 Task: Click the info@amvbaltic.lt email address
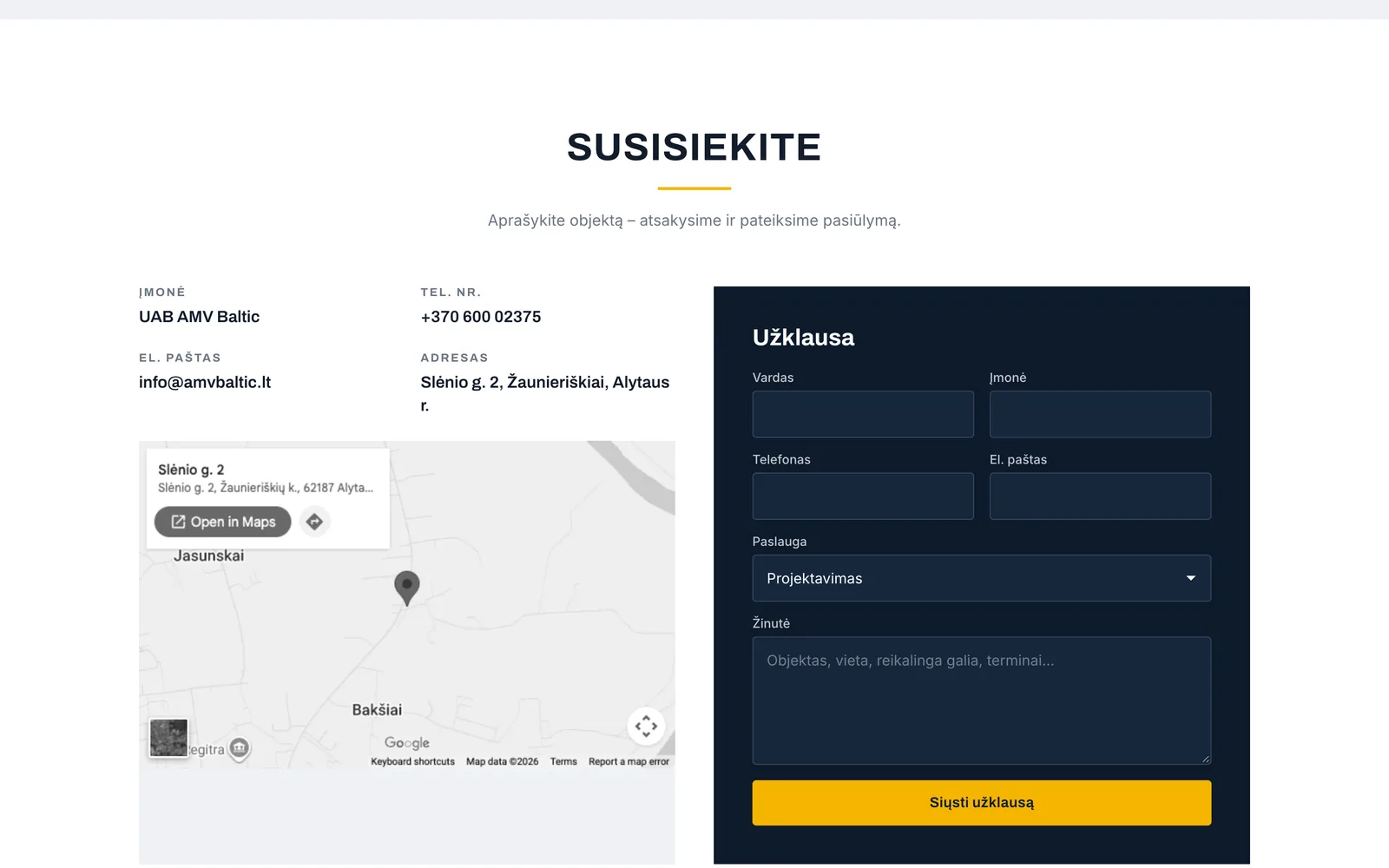pyautogui.click(x=205, y=382)
